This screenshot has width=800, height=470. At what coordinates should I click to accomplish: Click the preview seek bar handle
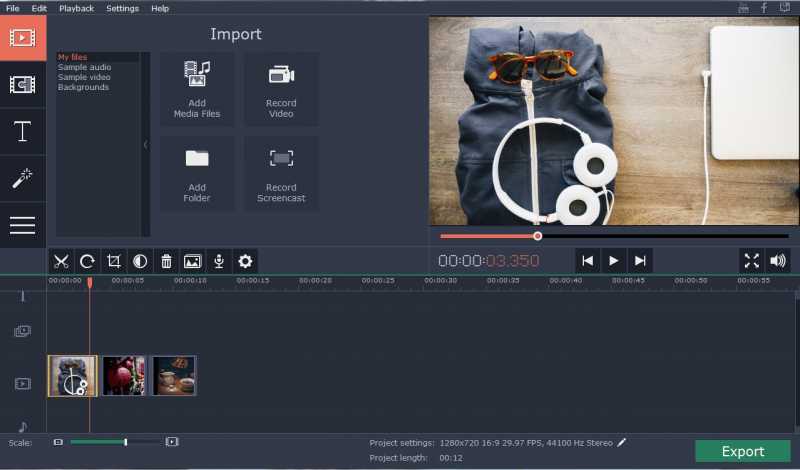click(537, 236)
